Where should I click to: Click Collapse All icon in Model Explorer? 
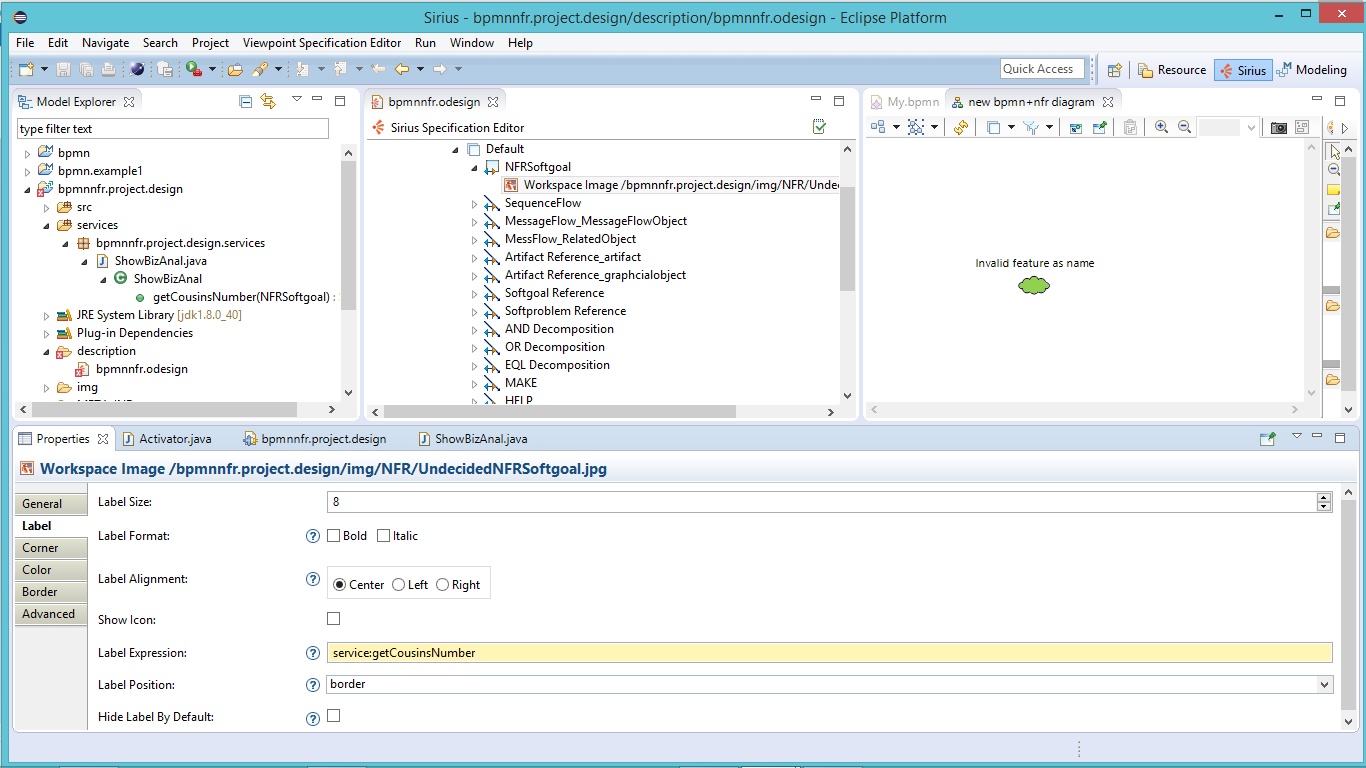click(x=246, y=101)
